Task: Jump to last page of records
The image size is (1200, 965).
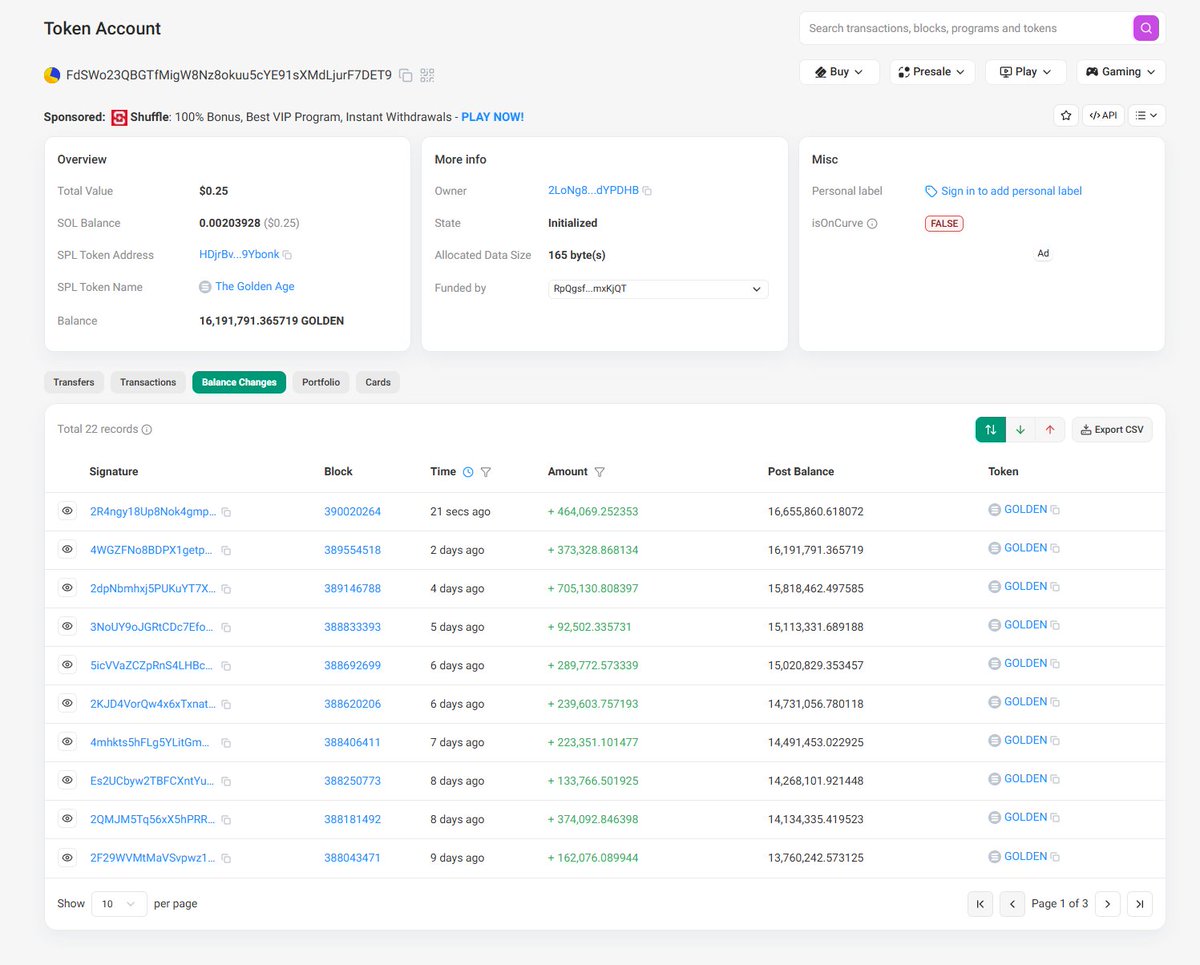Action: [1140, 904]
